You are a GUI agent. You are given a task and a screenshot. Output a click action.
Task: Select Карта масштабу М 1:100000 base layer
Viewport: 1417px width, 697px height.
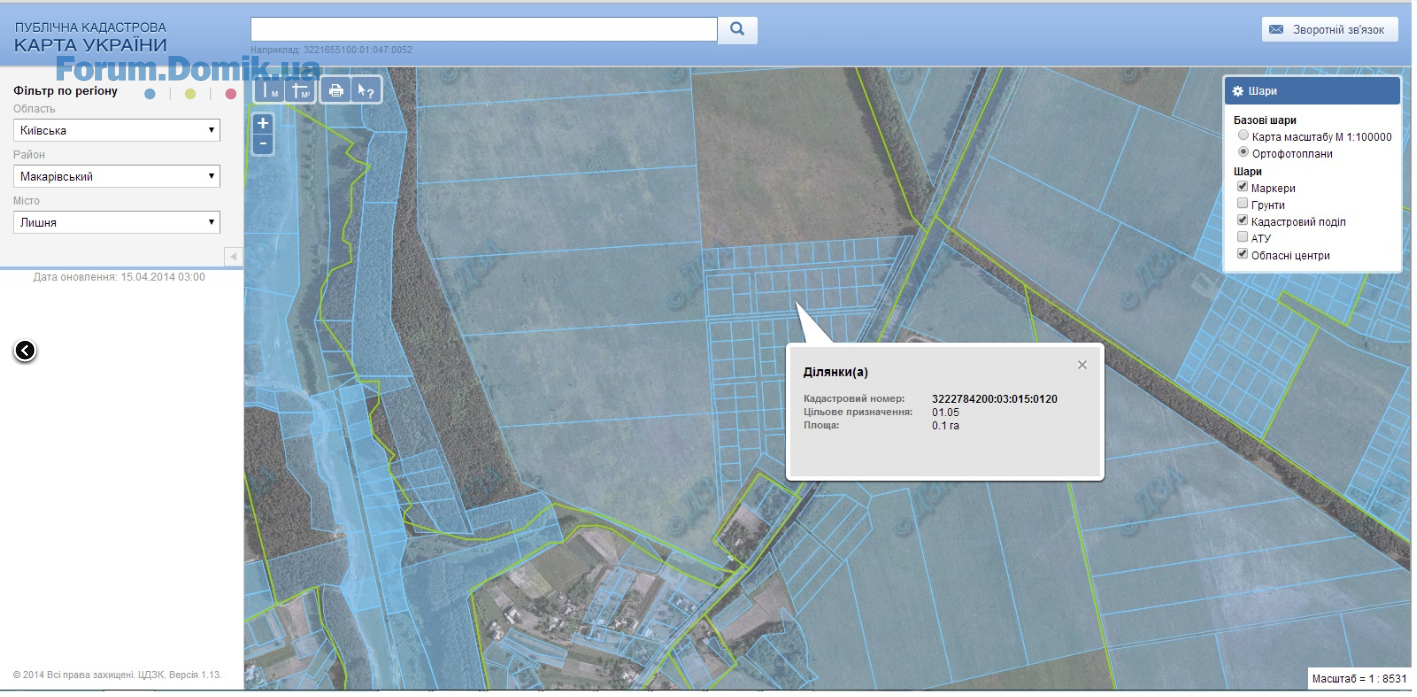pos(1243,136)
